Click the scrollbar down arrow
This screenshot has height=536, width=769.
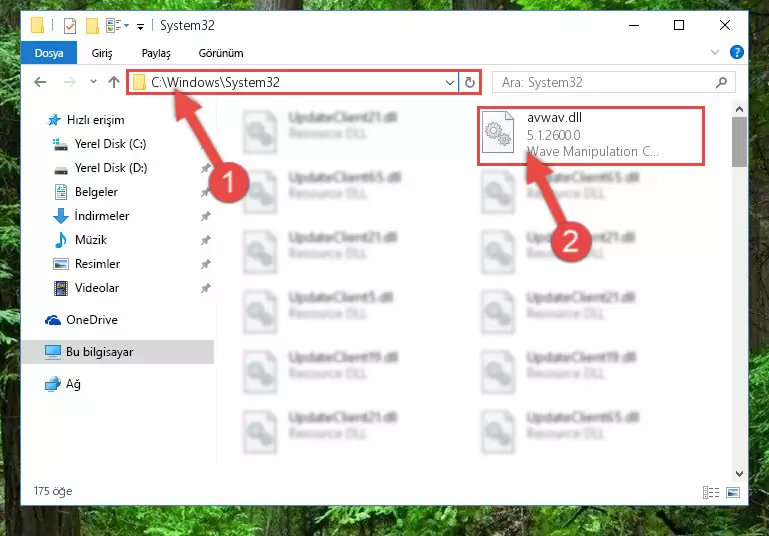coord(739,474)
